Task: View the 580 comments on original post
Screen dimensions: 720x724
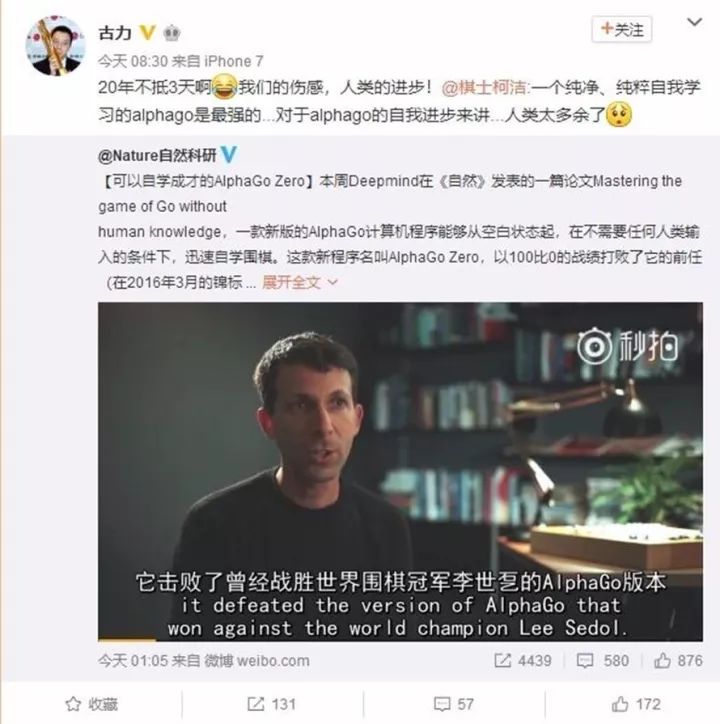Action: pyautogui.click(x=602, y=661)
